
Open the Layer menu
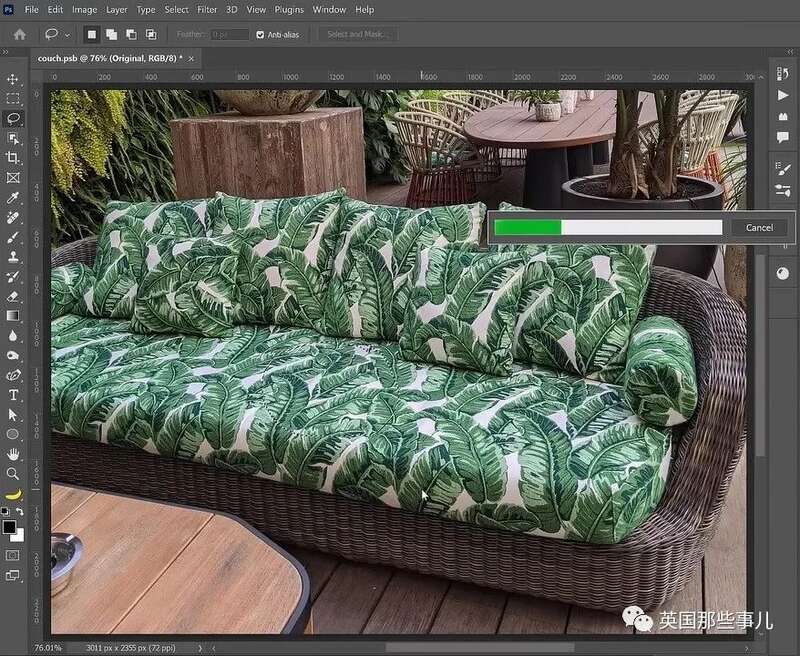[117, 10]
